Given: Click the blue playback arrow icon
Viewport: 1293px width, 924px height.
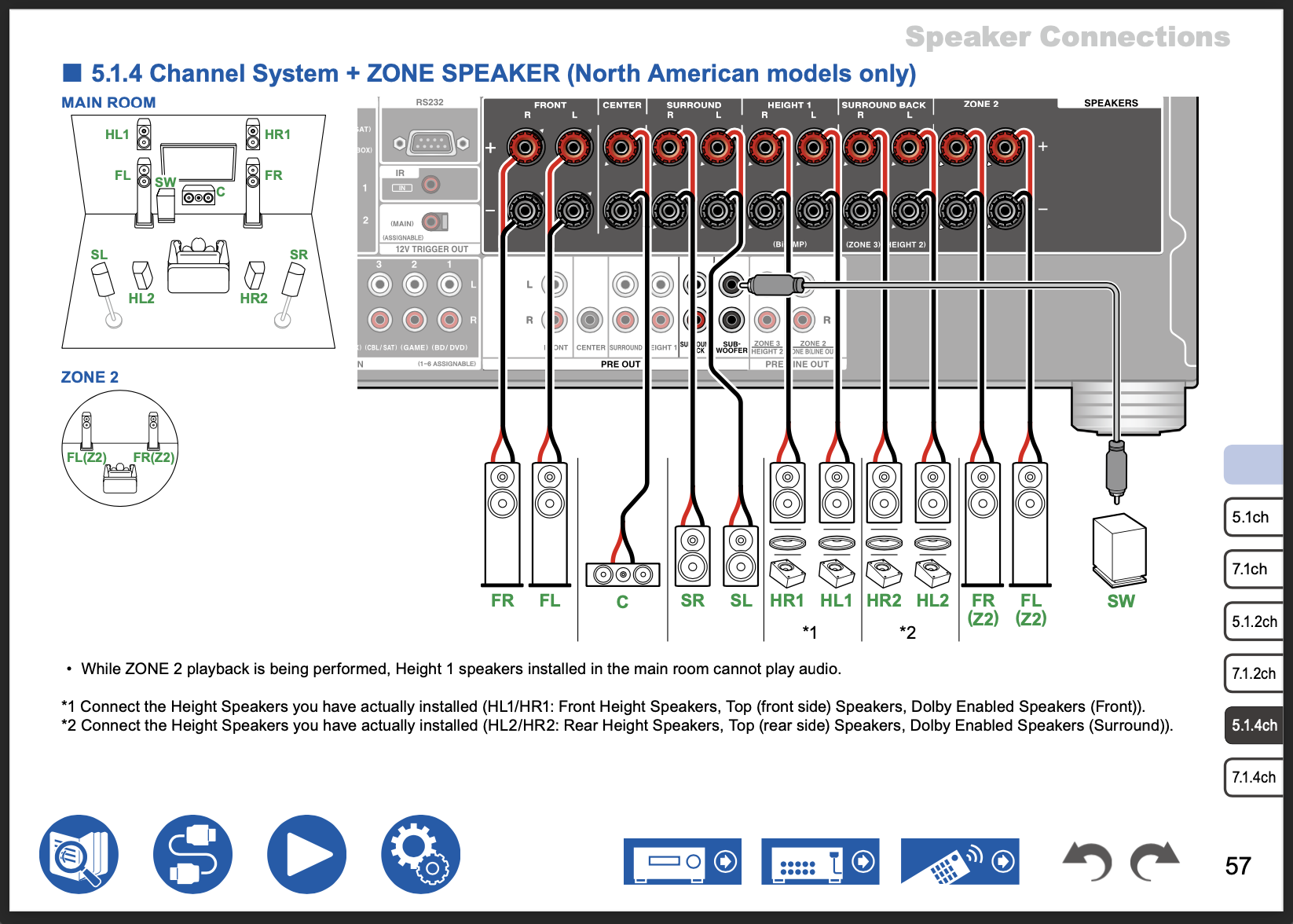Looking at the screenshot, I should click(x=306, y=855).
